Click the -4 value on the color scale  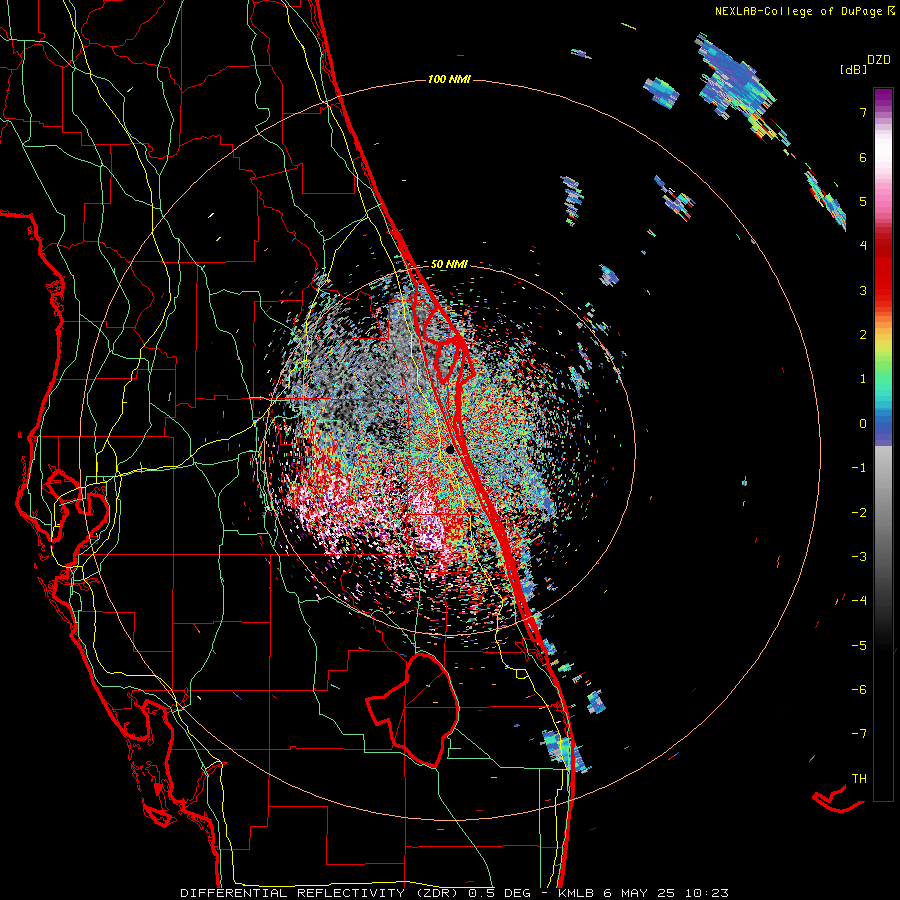coord(859,601)
